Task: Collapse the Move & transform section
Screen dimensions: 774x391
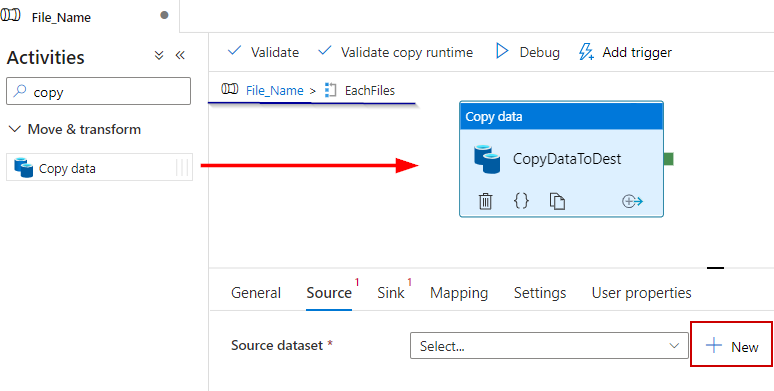Action: point(15,129)
